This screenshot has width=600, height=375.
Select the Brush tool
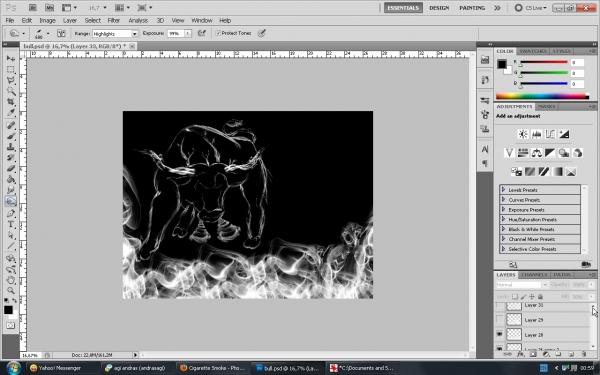point(11,136)
